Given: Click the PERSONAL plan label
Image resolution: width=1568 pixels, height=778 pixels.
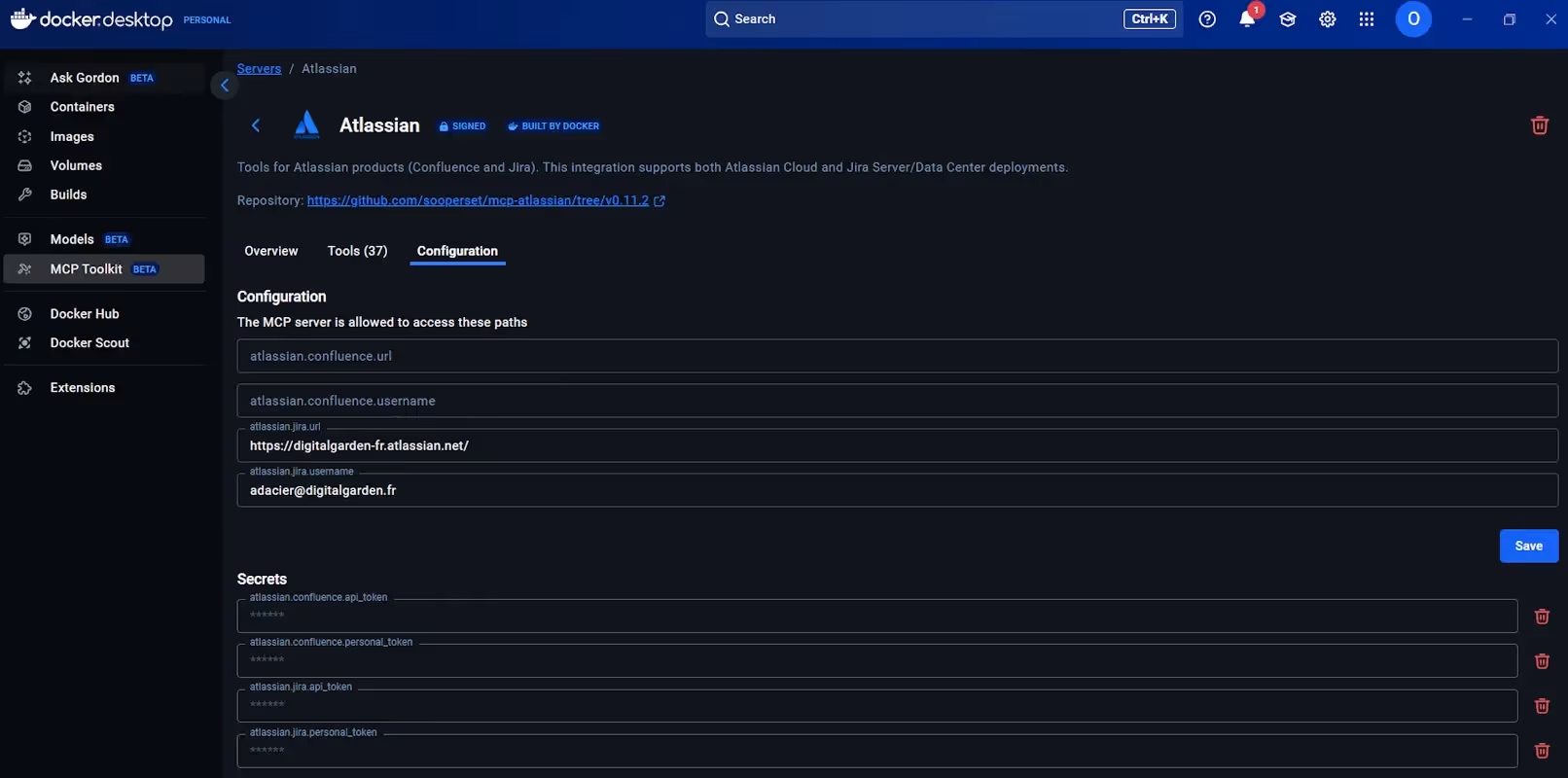Looking at the screenshot, I should 207,20.
